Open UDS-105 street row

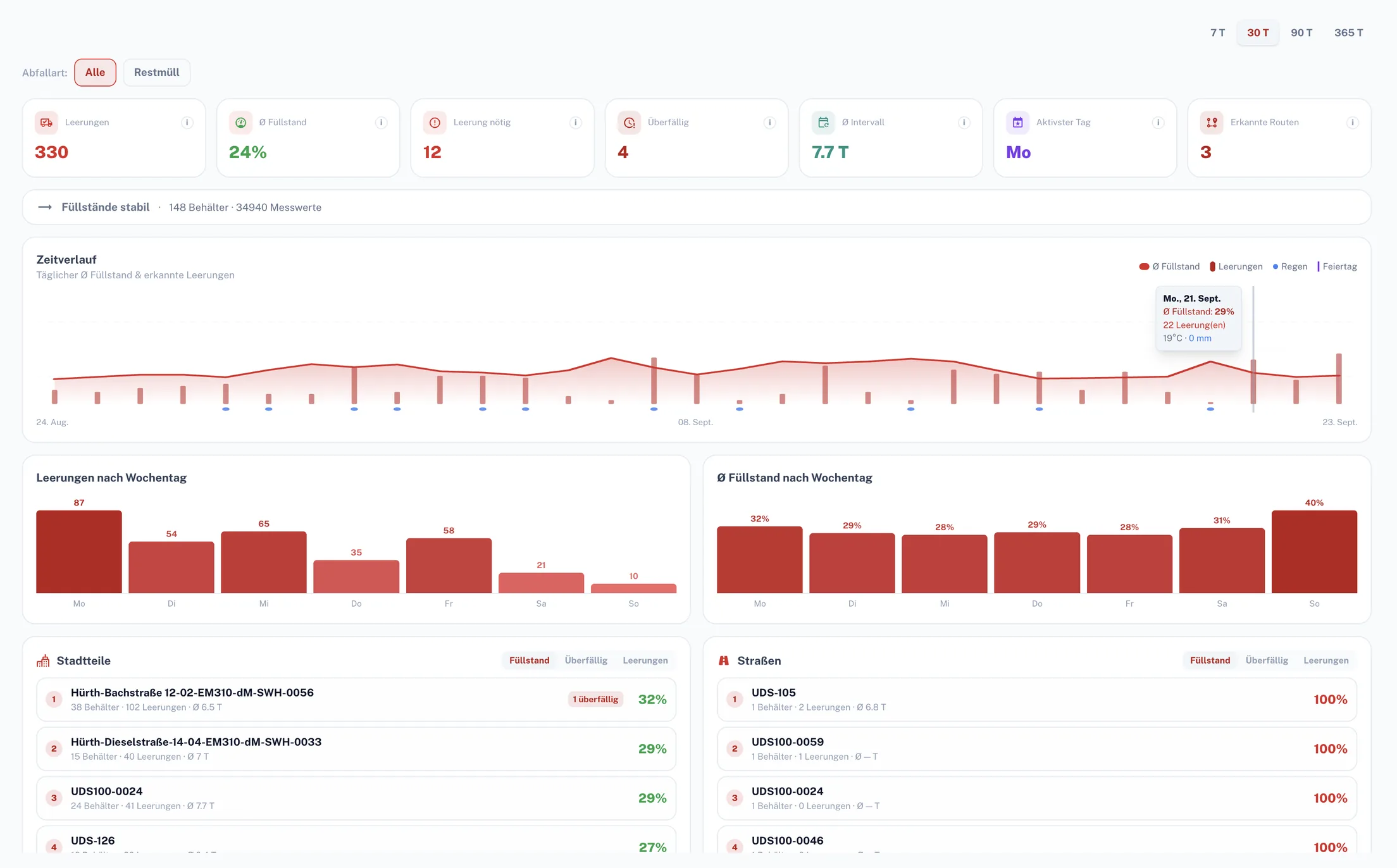coord(1037,700)
